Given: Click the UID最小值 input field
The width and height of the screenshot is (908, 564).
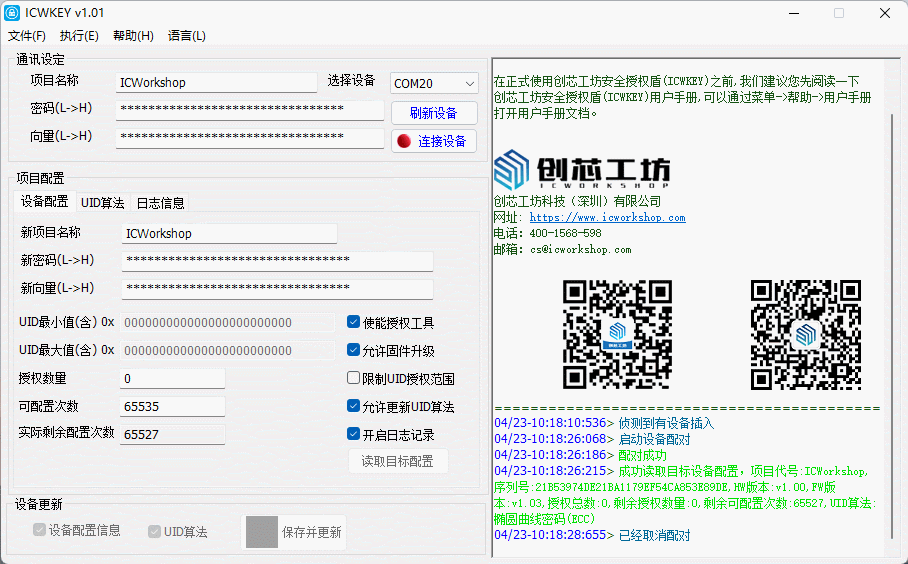Looking at the screenshot, I should click(x=227, y=323).
